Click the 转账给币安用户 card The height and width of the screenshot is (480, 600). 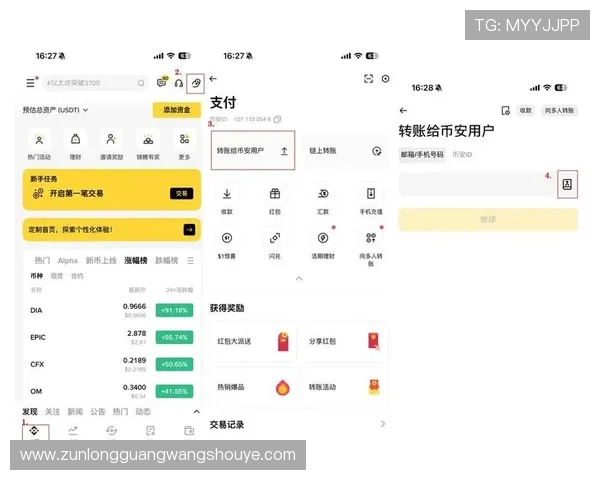[253, 150]
